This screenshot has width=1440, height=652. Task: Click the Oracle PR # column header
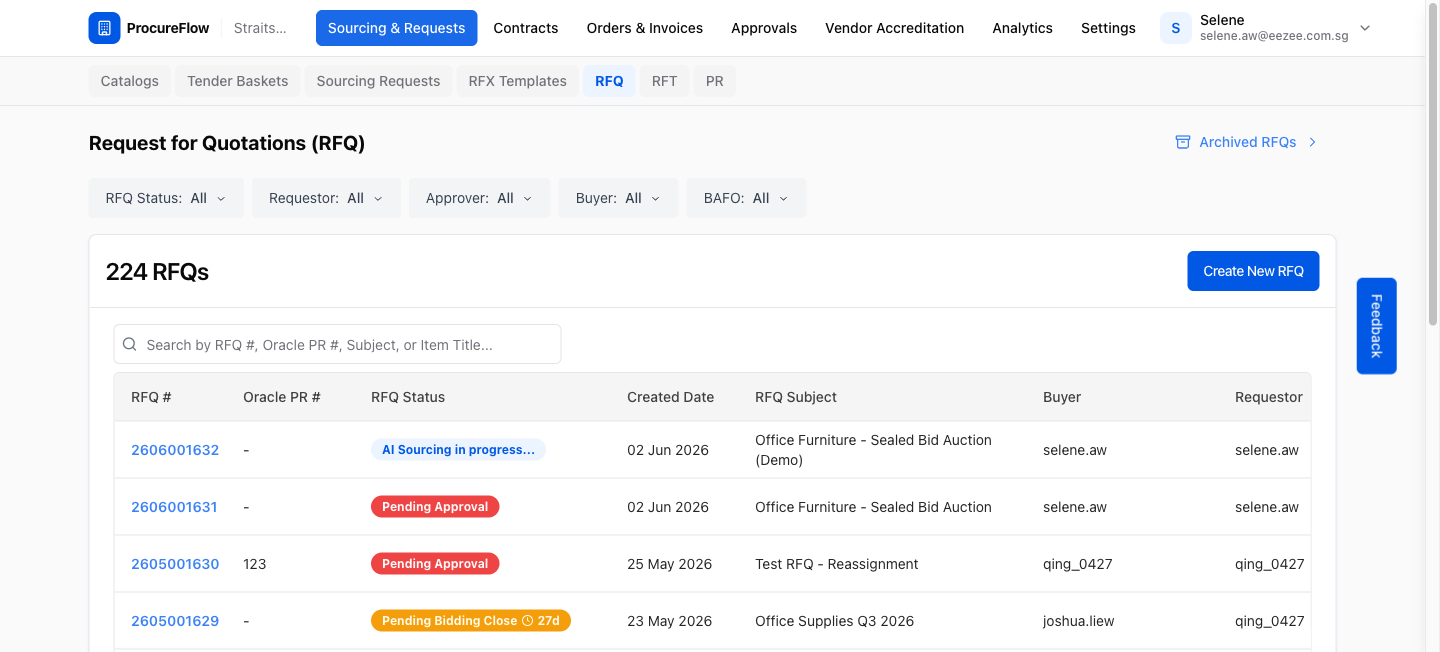pyautogui.click(x=282, y=397)
